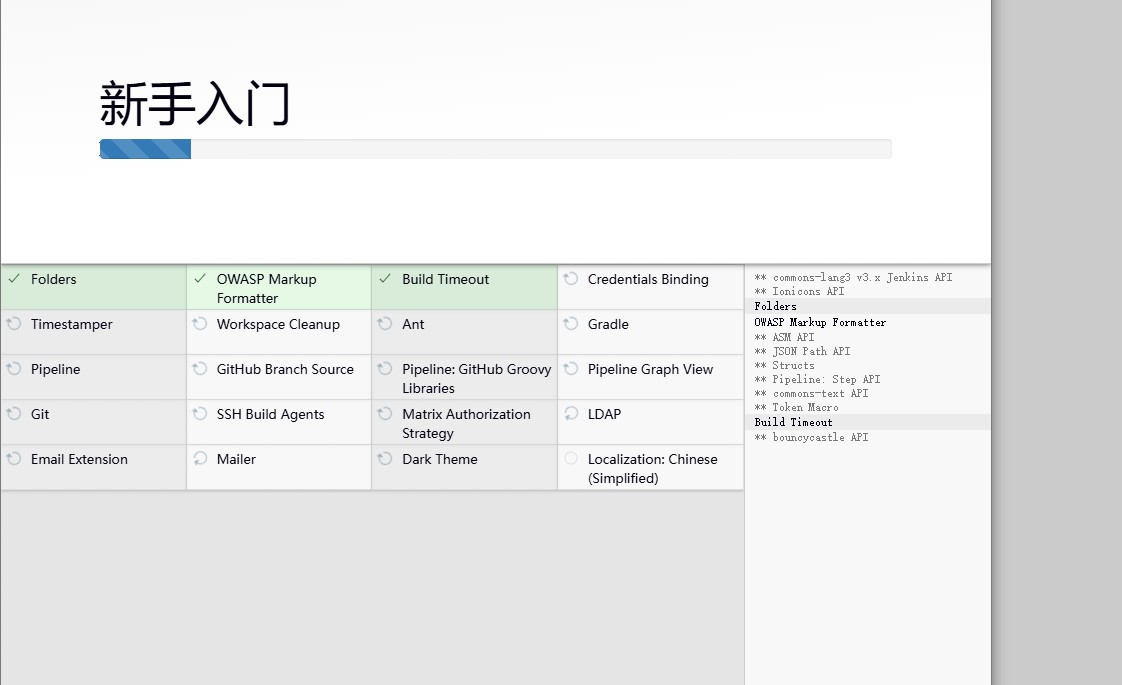Select the LDAP plugin name

pyautogui.click(x=605, y=414)
